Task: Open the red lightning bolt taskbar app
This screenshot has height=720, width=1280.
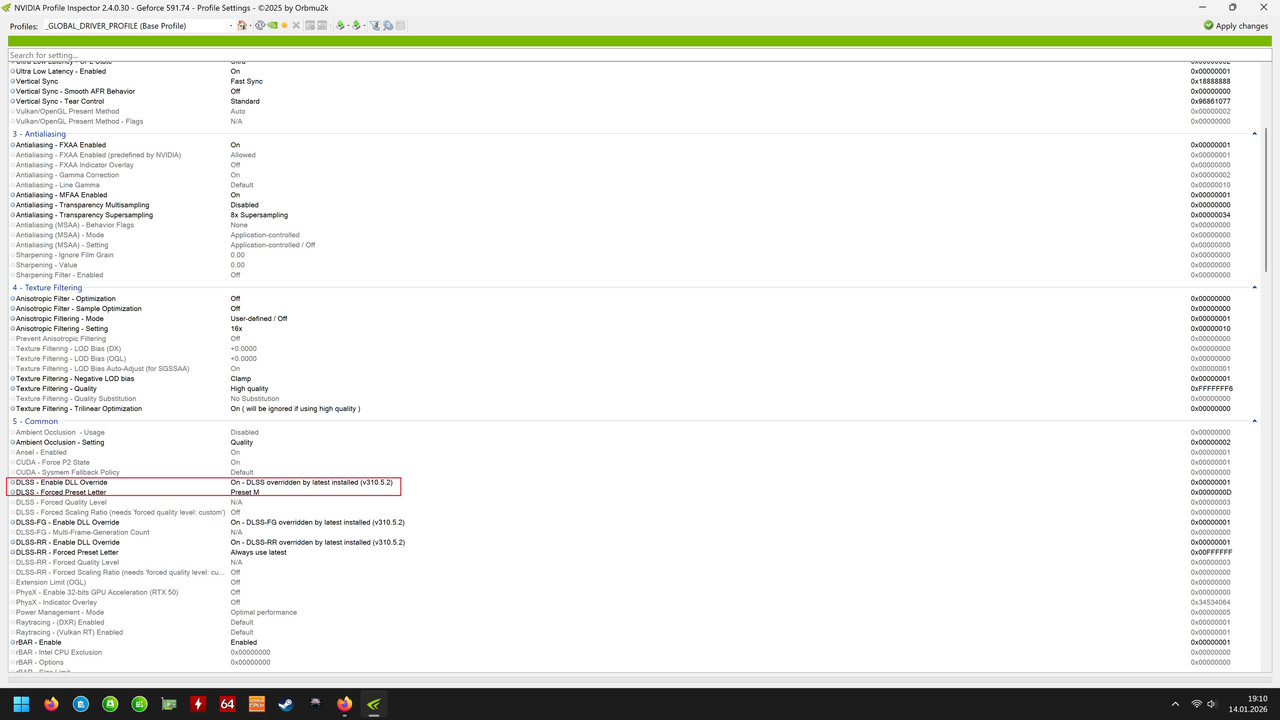Action: pos(198,704)
